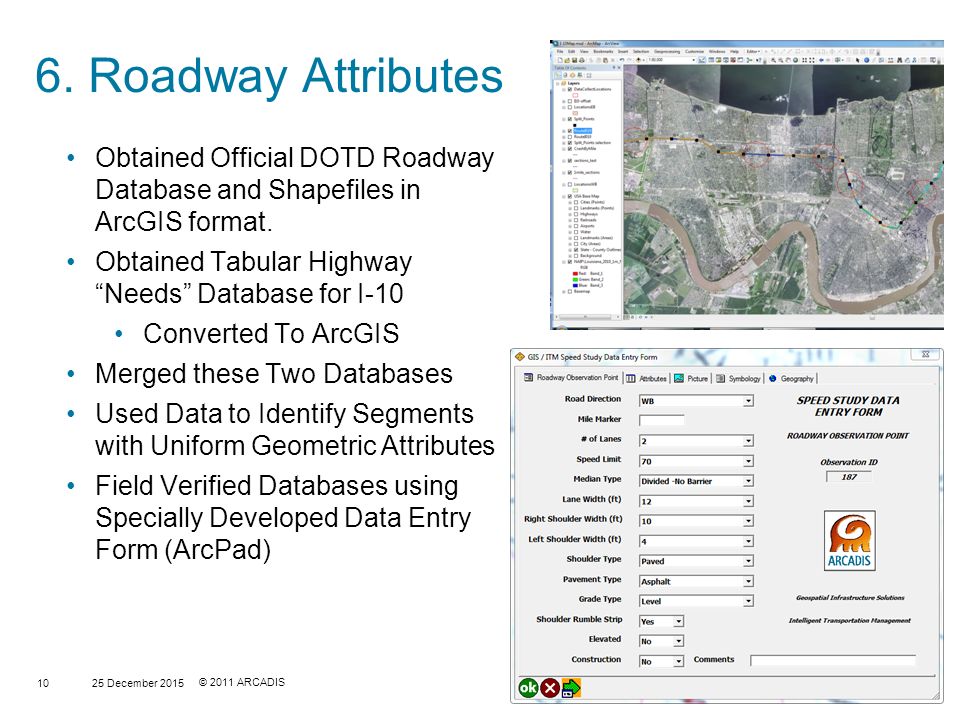Image resolution: width=960 pixels, height=720 pixels.
Task: Switch to the Geography tab
Action: click(791, 378)
